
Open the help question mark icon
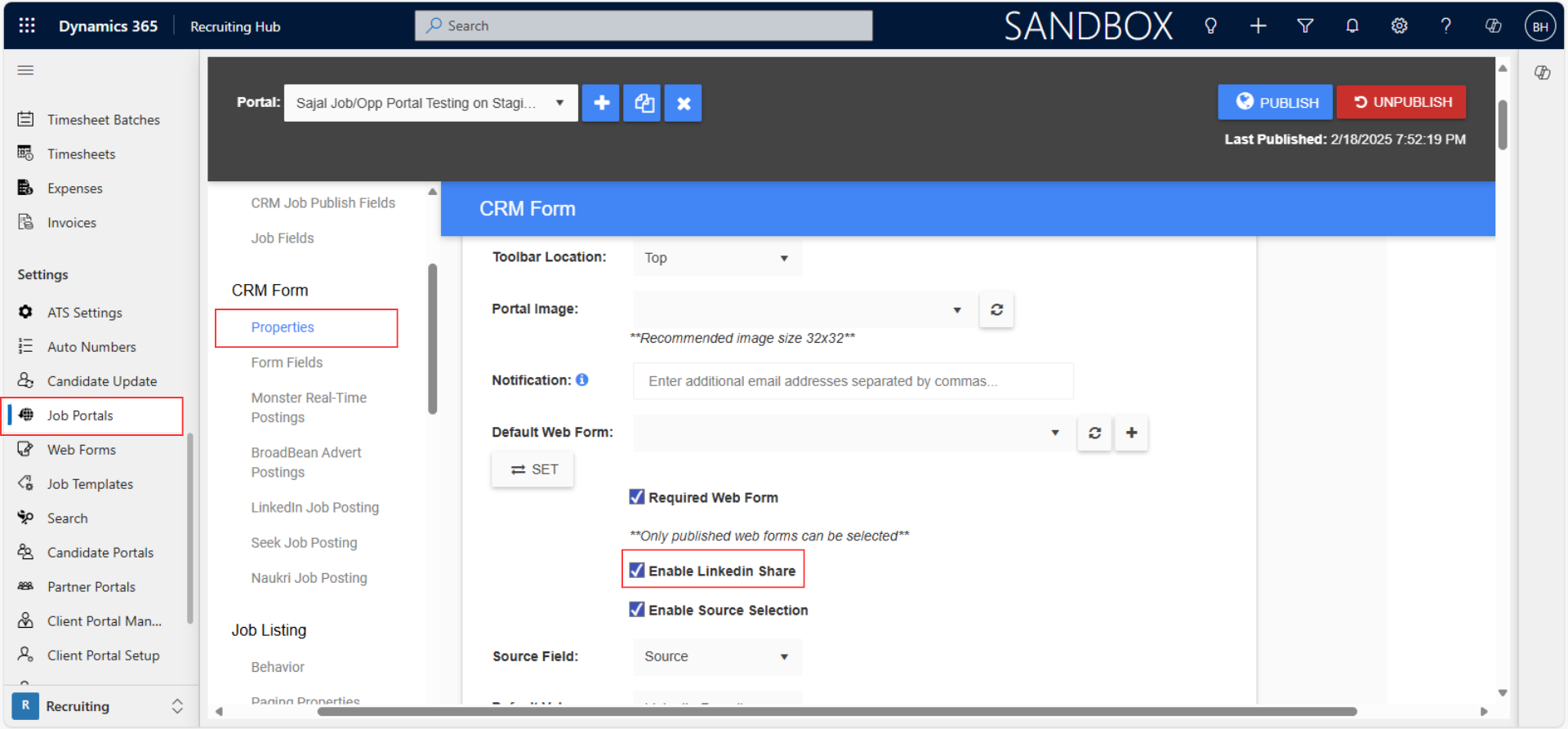click(x=1445, y=26)
